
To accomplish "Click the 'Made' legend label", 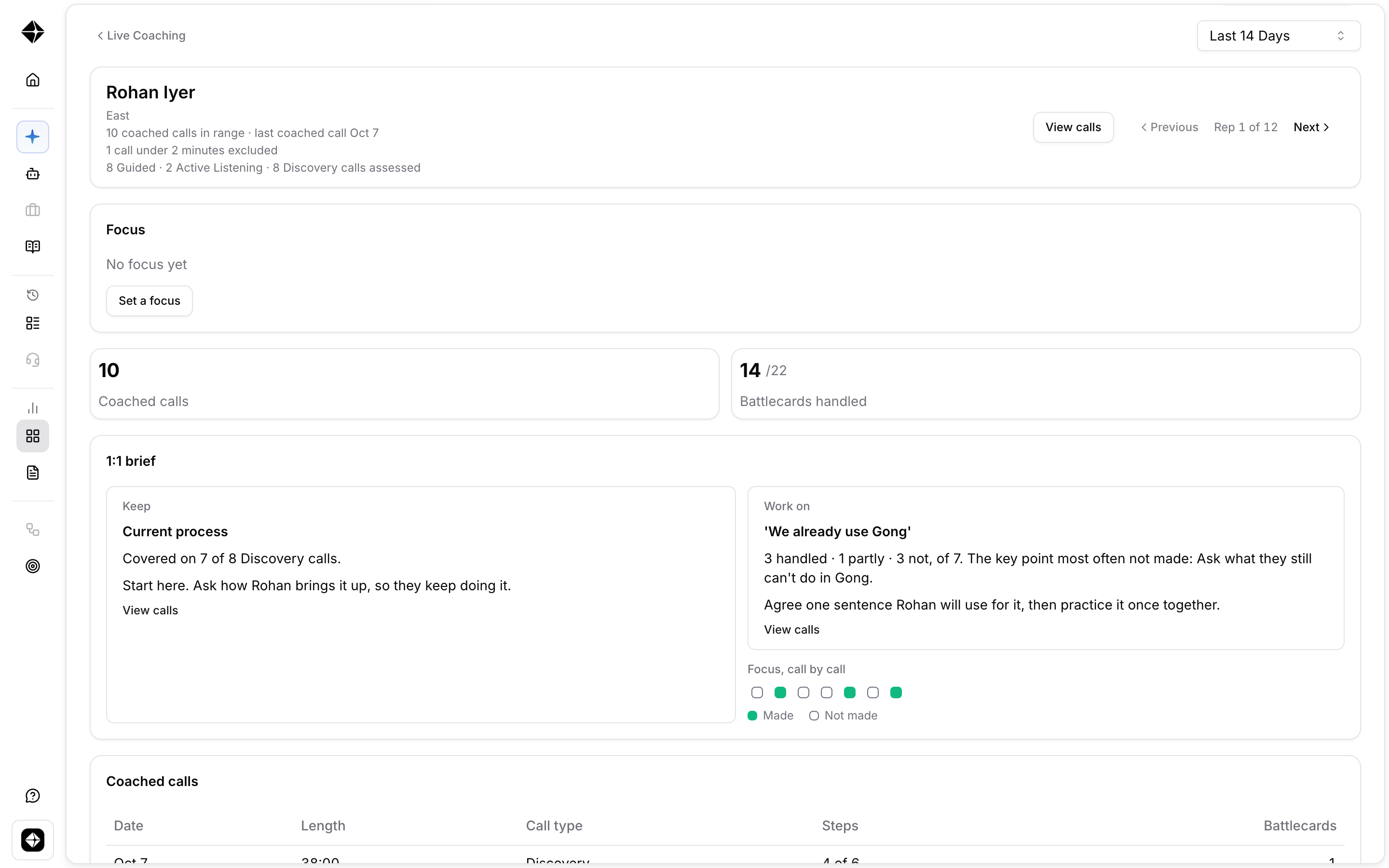I will pos(778,716).
